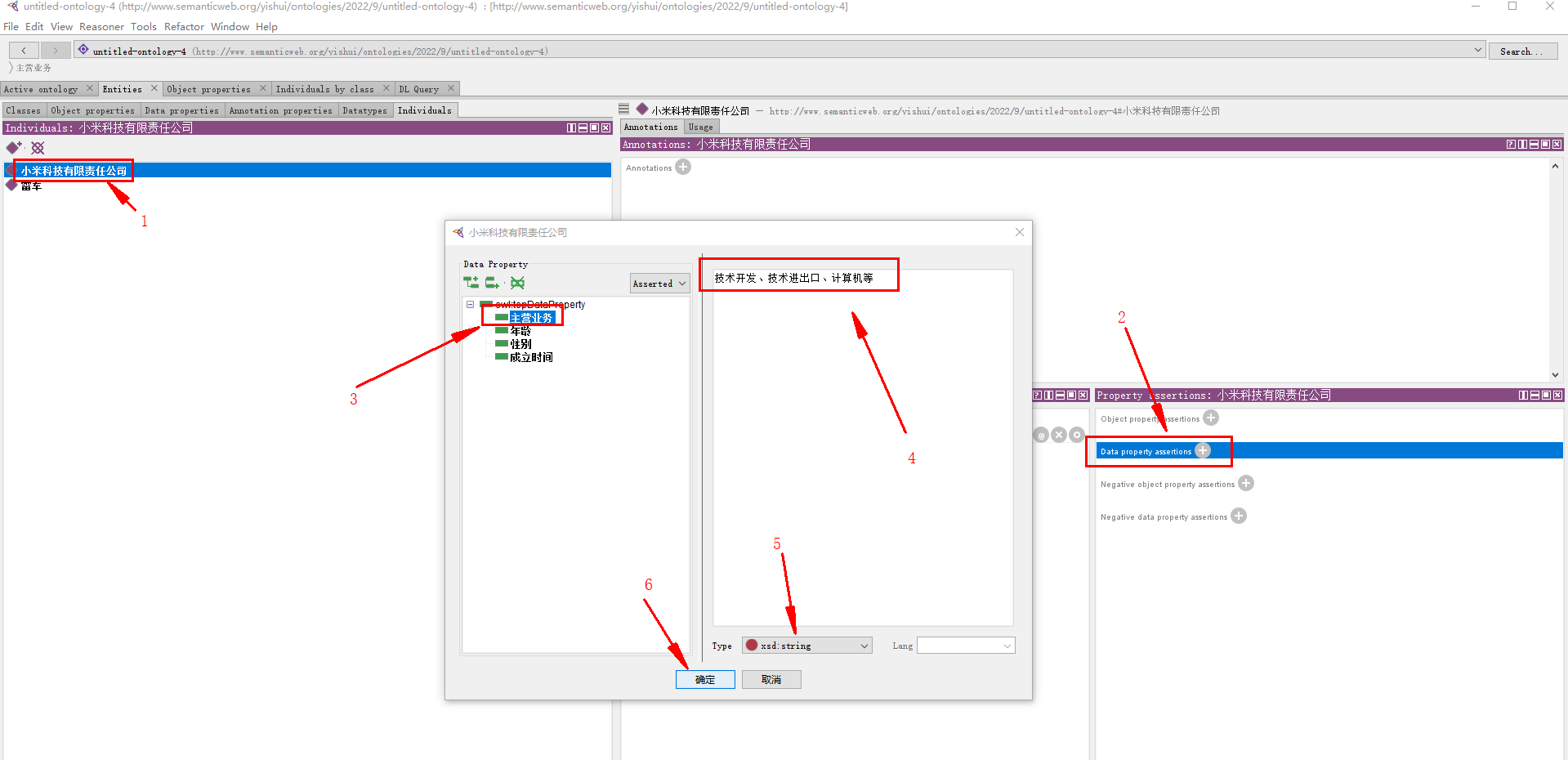Screen dimensions: 1568x760
Task: Click the 确定 confirm button
Action: (705, 679)
